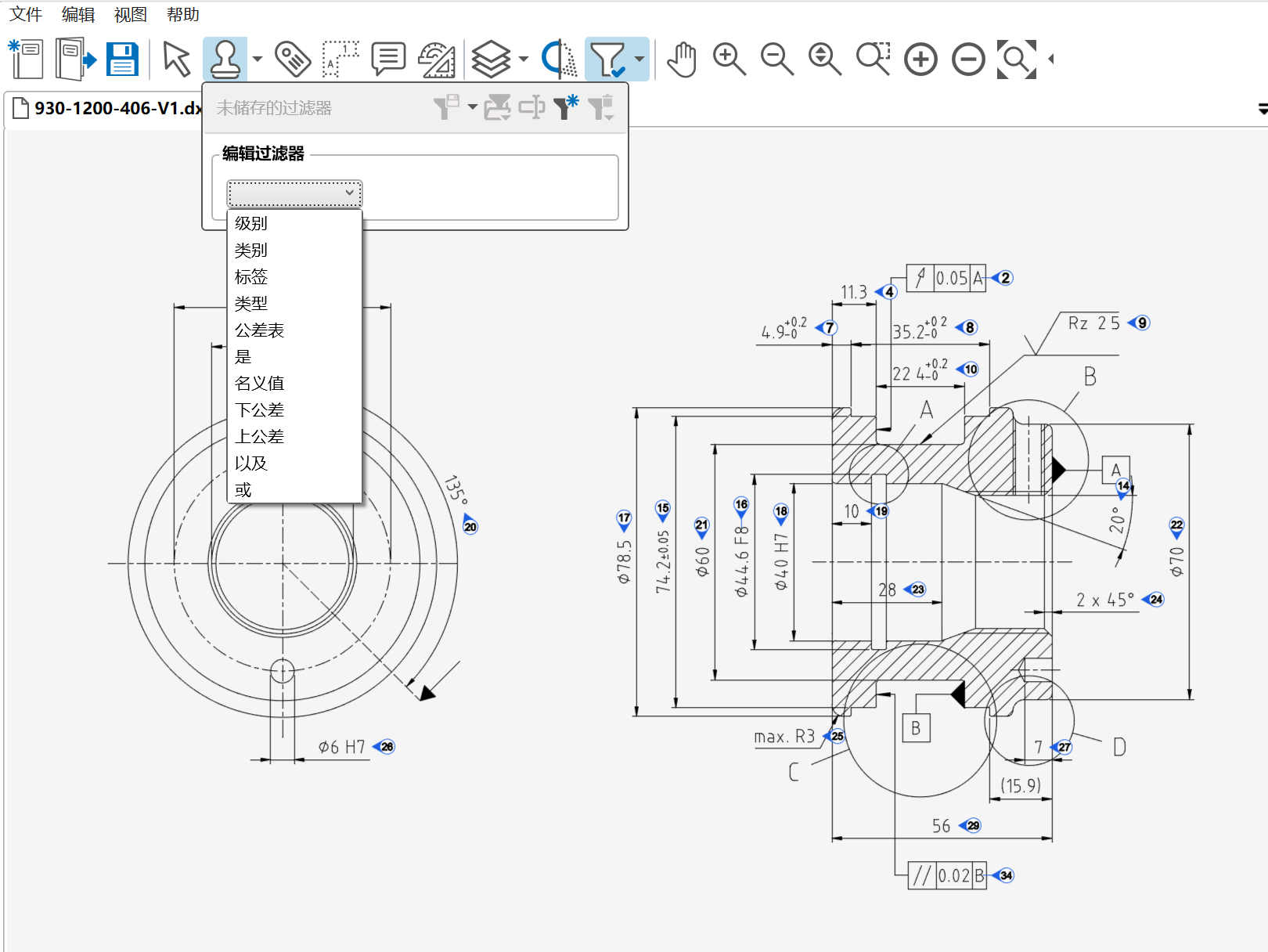Open the 视图 menu
Screen dimensions: 1268x952
pyautogui.click(x=130, y=15)
